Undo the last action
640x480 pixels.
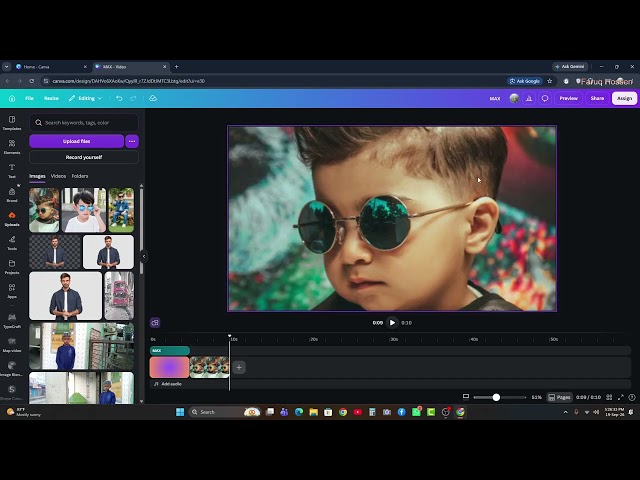click(119, 98)
